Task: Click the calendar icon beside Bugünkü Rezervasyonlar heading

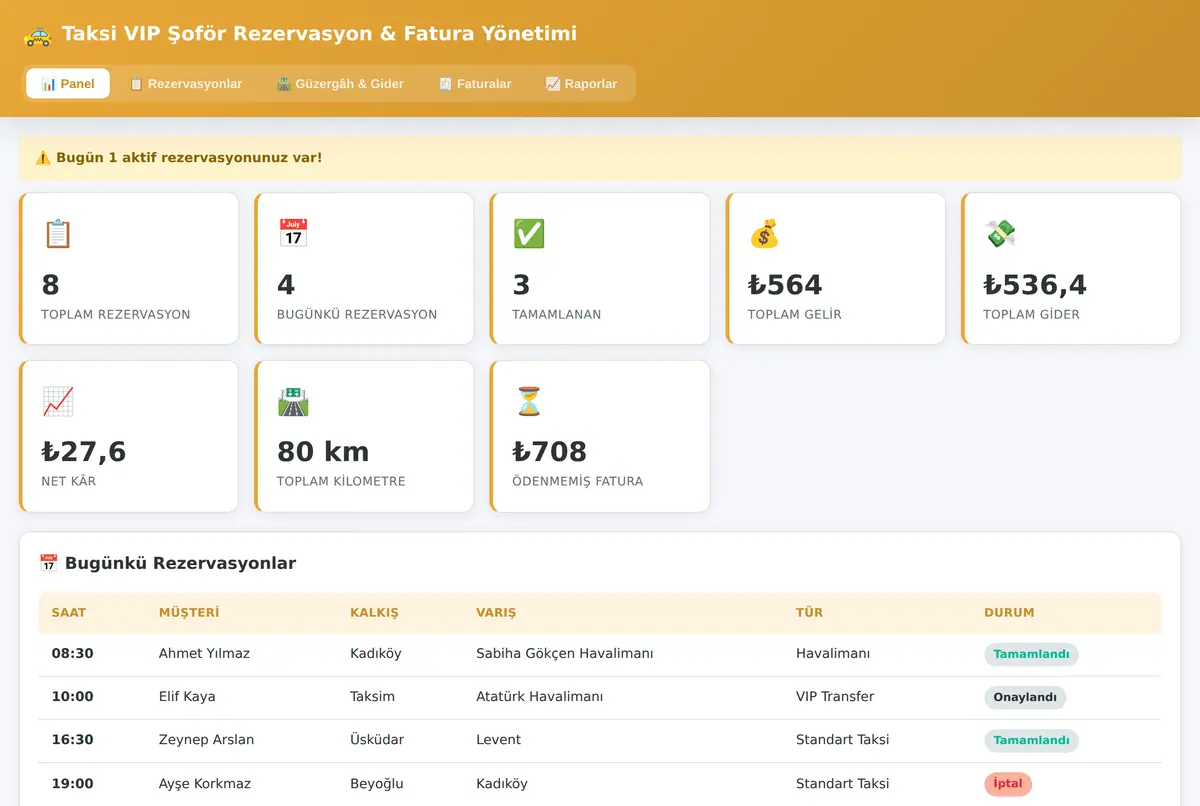Action: click(x=48, y=563)
